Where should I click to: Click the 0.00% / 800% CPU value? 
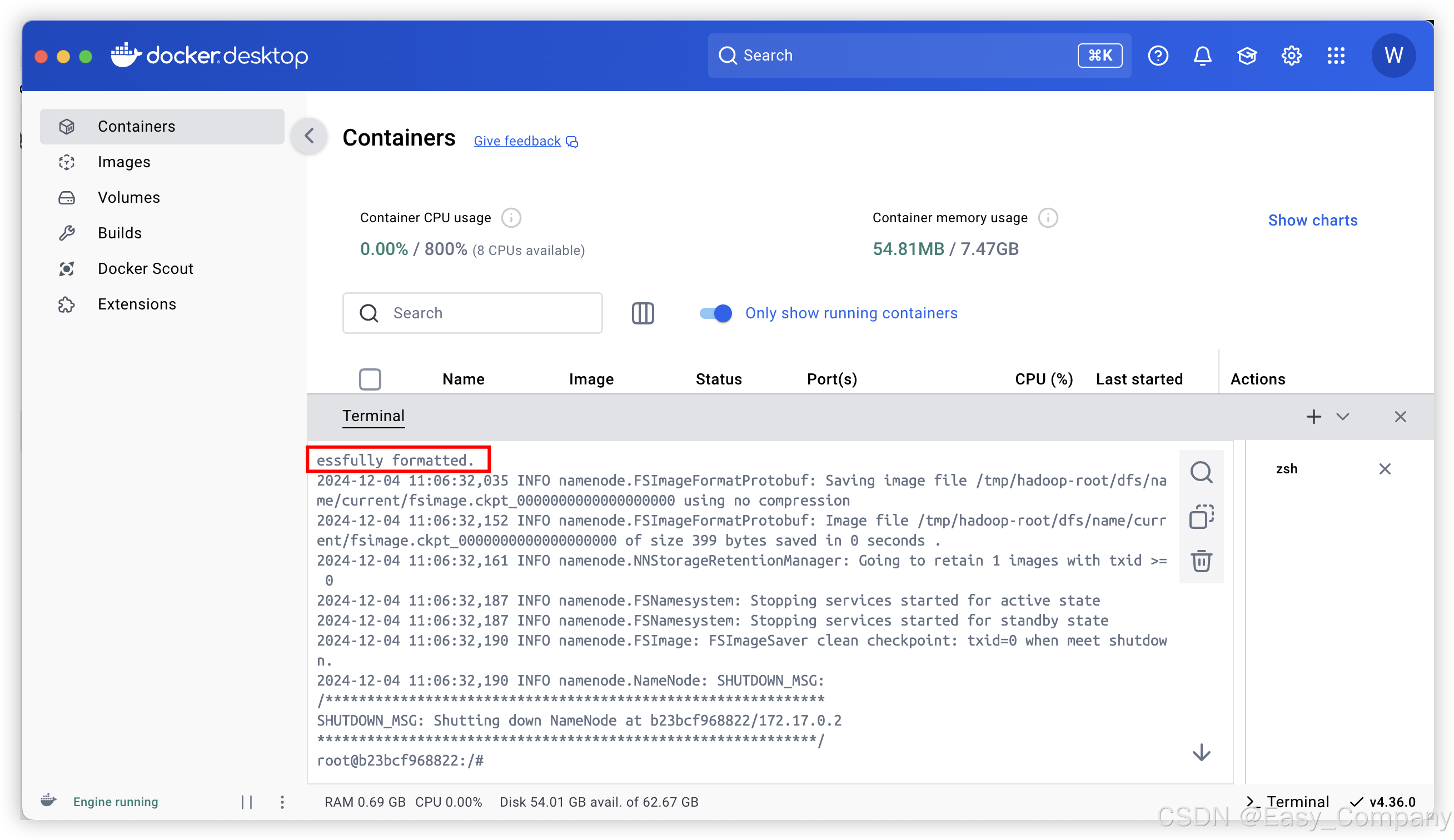(x=414, y=249)
